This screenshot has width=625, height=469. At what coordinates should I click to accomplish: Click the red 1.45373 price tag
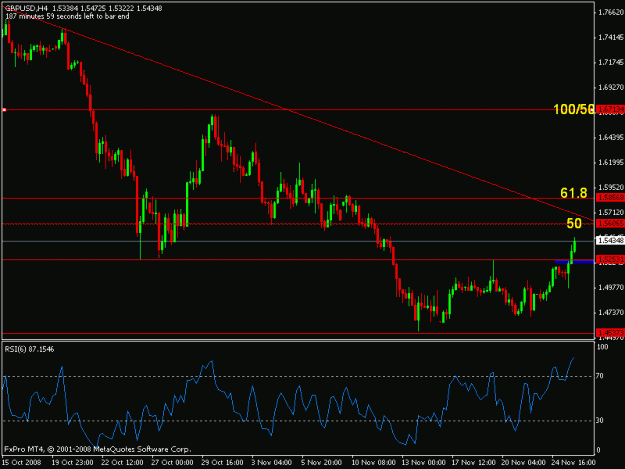pos(610,332)
